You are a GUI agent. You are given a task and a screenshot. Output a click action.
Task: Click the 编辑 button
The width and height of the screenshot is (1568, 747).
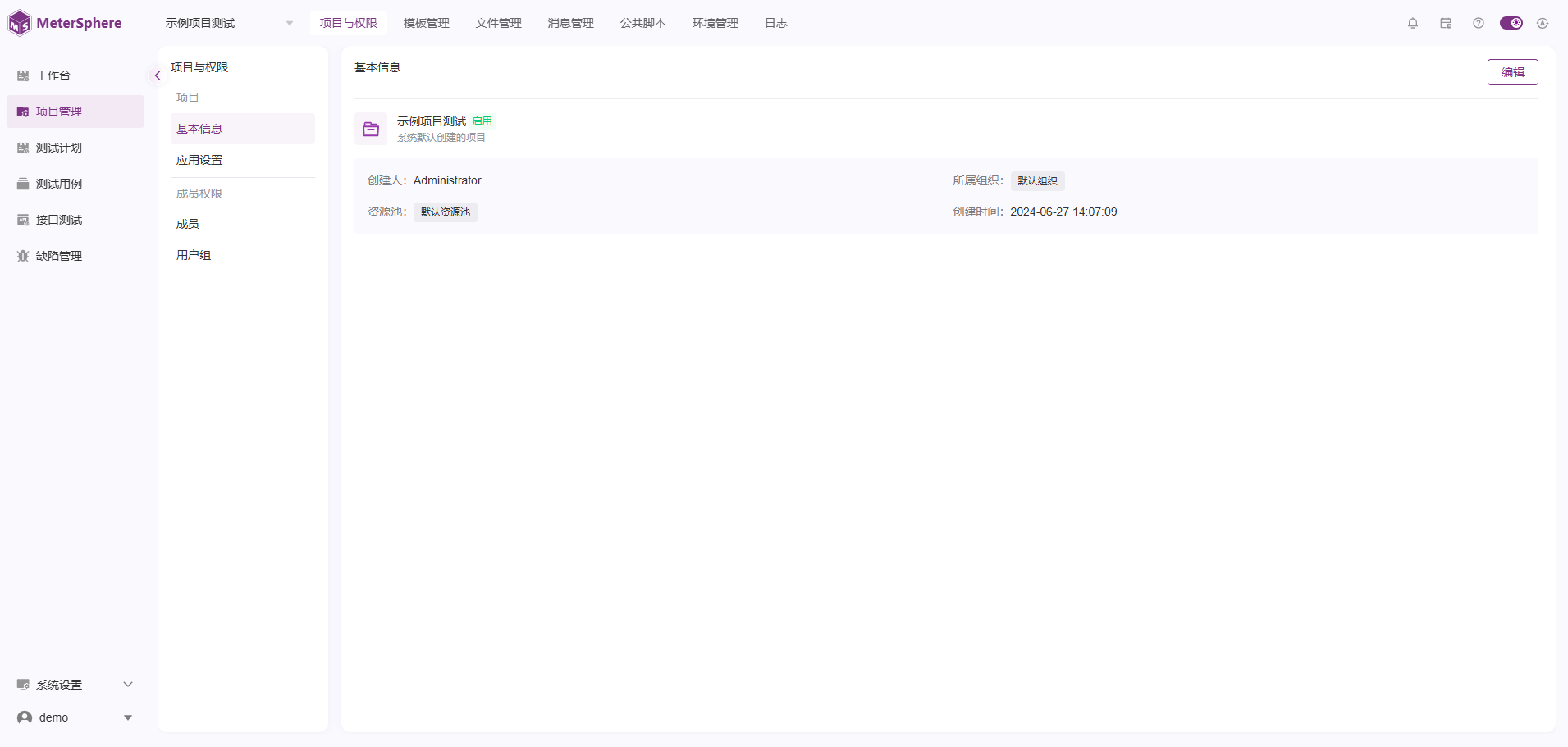pos(1512,72)
